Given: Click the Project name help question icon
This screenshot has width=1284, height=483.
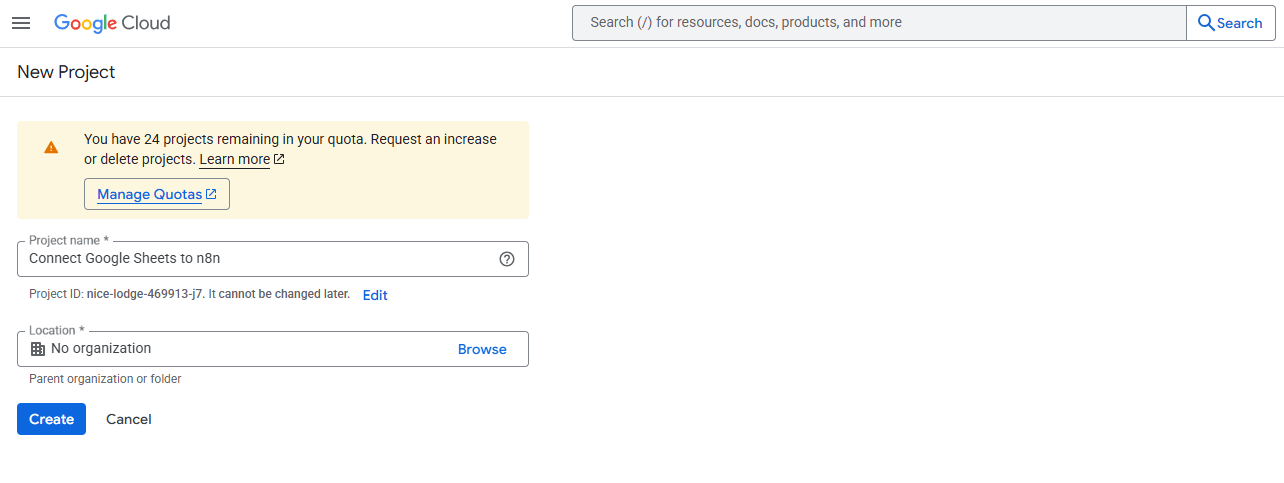Looking at the screenshot, I should pyautogui.click(x=507, y=259).
